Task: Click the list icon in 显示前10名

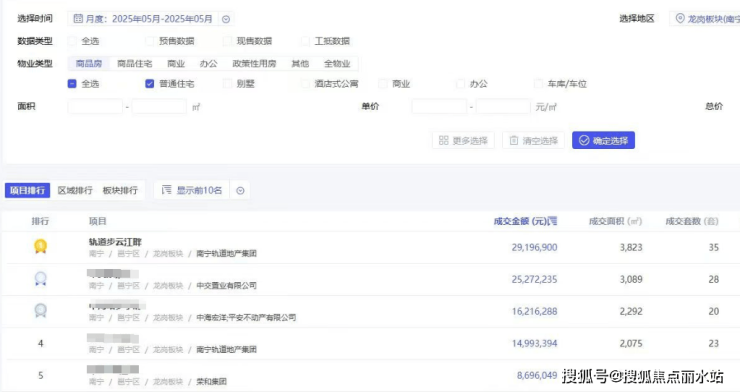Action: [166, 190]
